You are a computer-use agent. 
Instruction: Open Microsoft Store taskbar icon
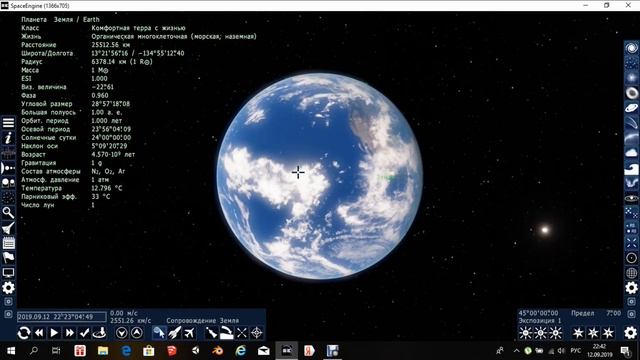(149, 351)
